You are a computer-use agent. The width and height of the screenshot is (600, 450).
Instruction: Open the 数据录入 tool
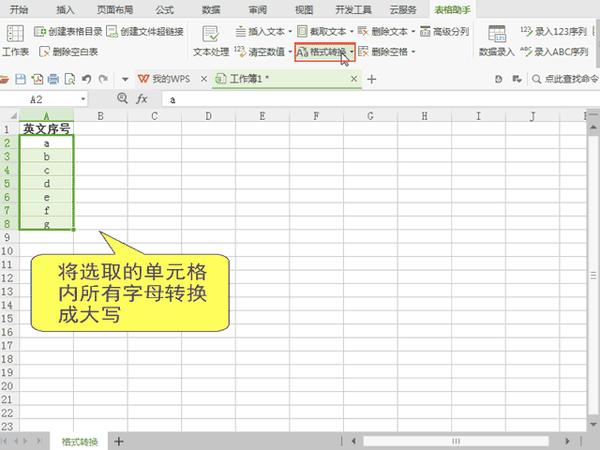pos(497,41)
